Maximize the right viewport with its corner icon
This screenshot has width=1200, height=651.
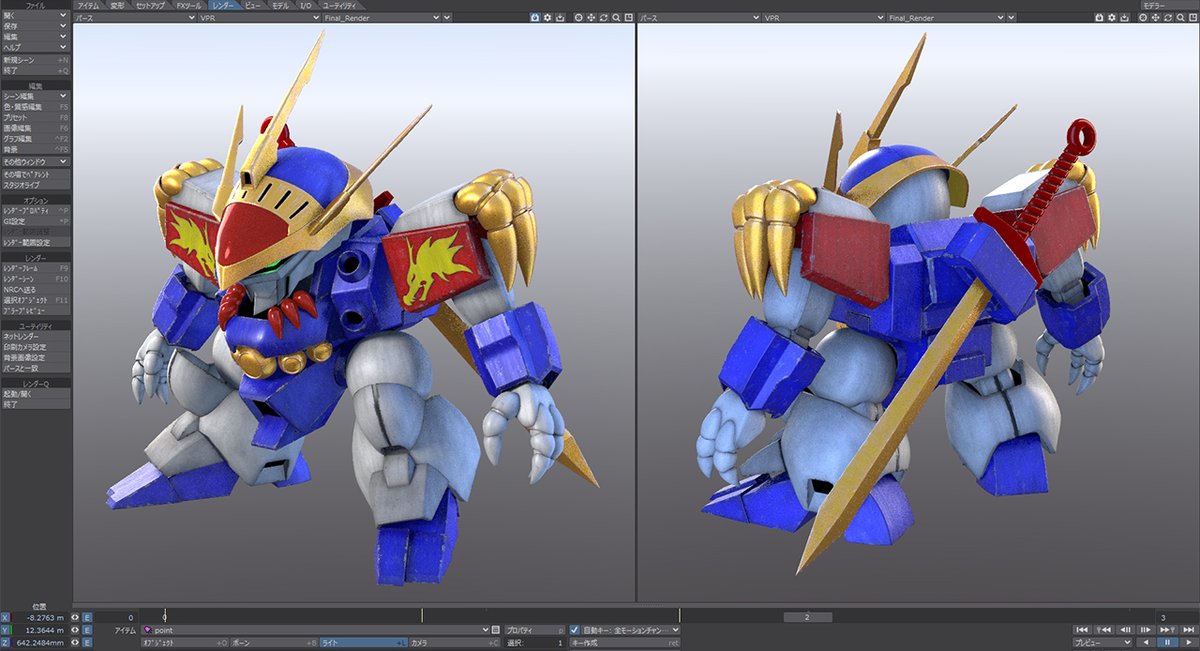1193,18
